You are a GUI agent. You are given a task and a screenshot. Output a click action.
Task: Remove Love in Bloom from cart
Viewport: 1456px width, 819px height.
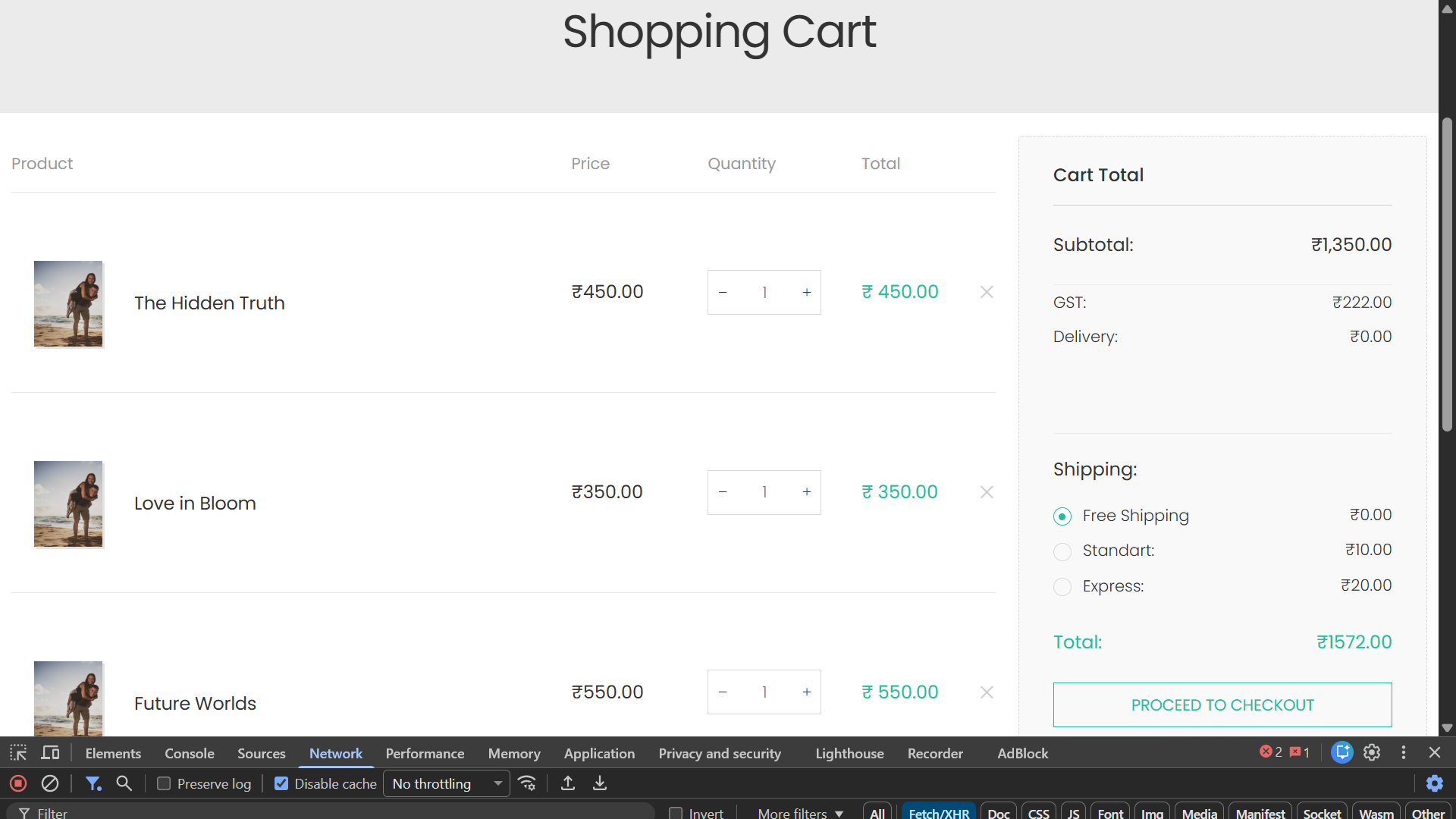point(987,492)
